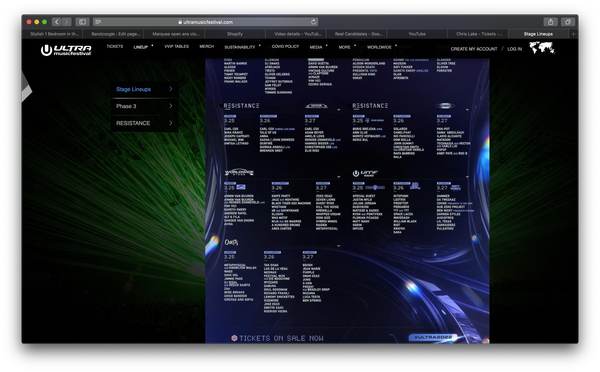Viewport: 600px width, 372px height.
Task: Show the tab overview
Action: pyautogui.click(x=568, y=22)
